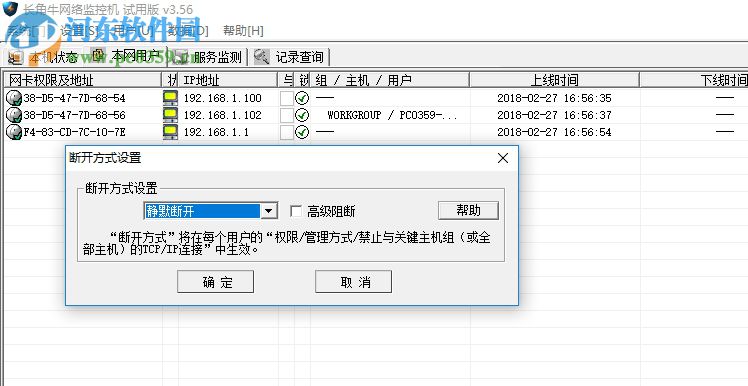Select IP address 192.168.1.1
The height and width of the screenshot is (386, 748).
pos(216,132)
